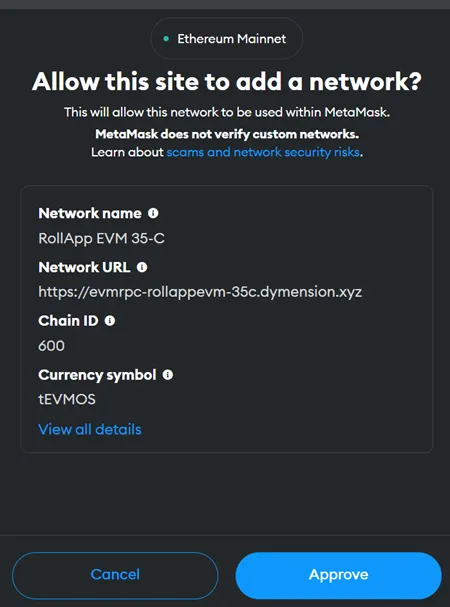Screen dimensions: 450x607
Task: Open the scams and network security risks link
Action: pos(263,152)
